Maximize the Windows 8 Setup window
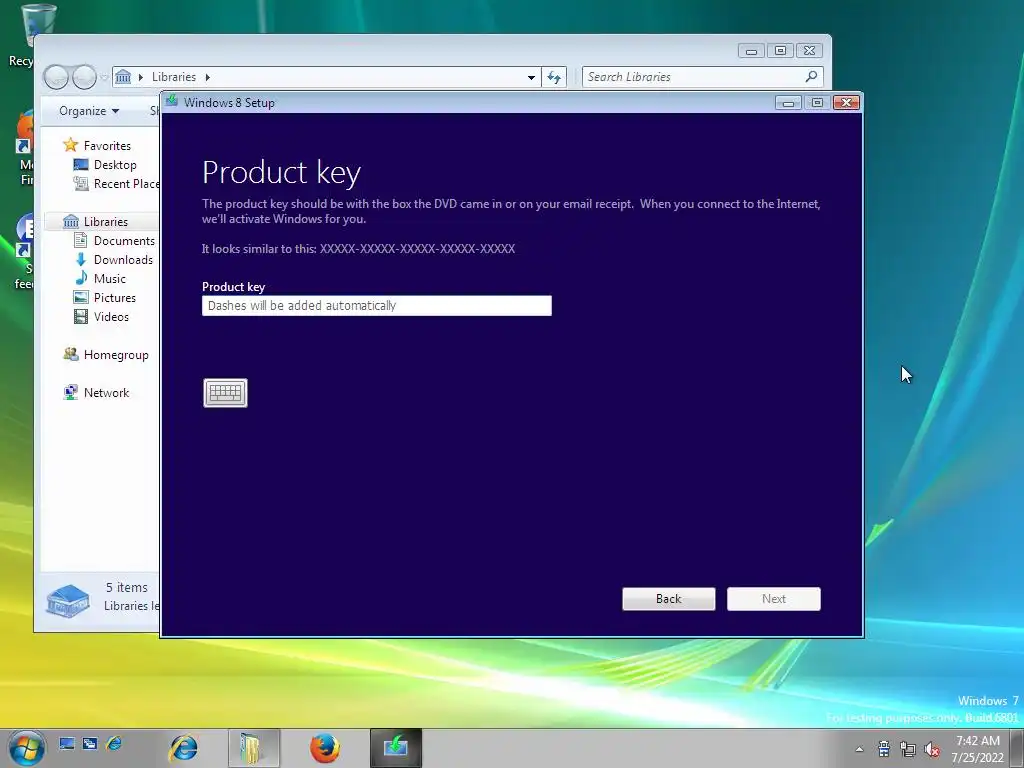This screenshot has width=1024, height=768. (817, 103)
